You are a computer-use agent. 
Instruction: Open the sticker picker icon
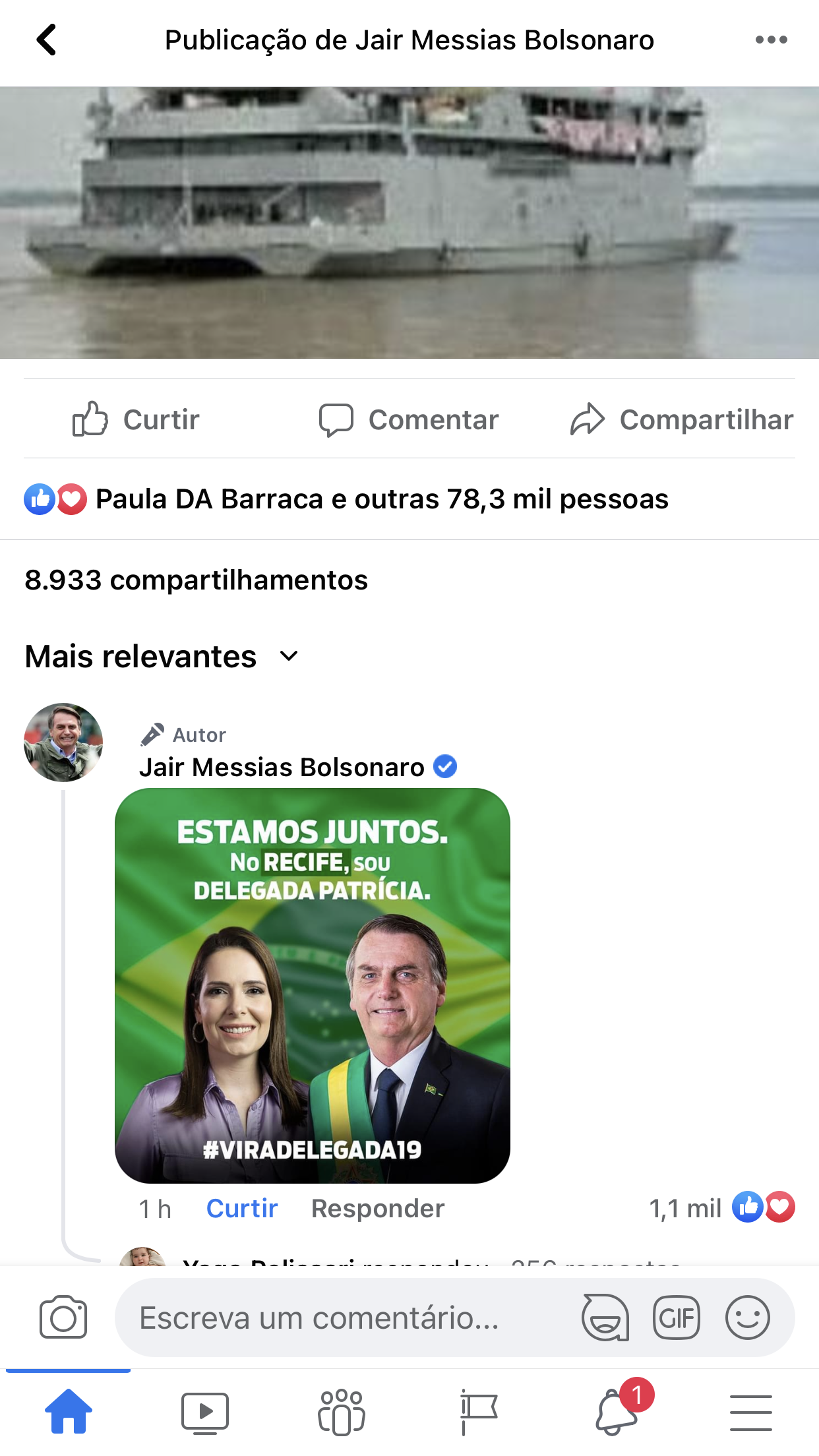coord(605,1318)
